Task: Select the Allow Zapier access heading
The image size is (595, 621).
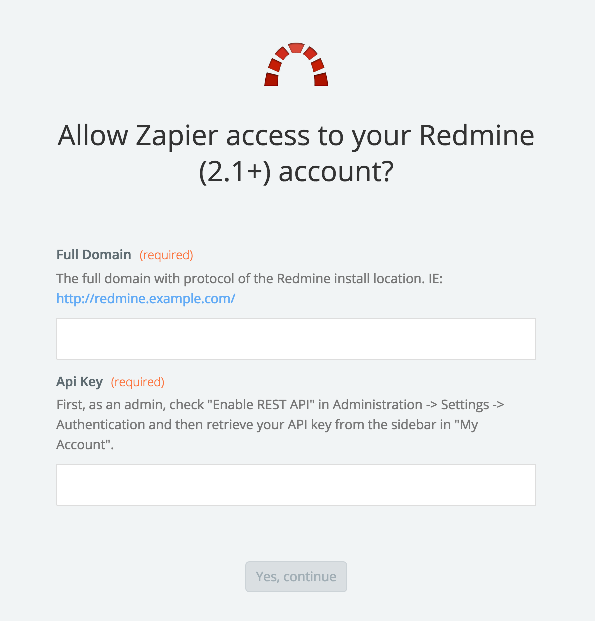Action: coord(296,153)
